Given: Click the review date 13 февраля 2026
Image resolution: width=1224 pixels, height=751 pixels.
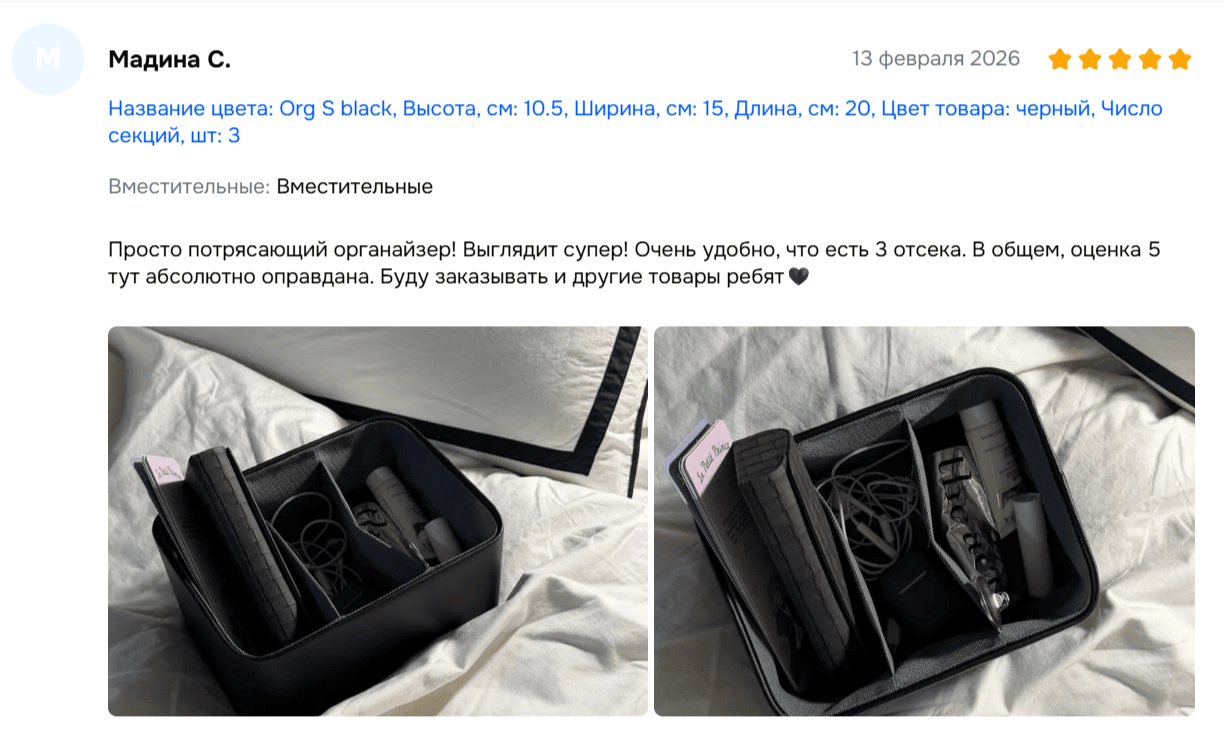Looking at the screenshot, I should click(x=936, y=59).
